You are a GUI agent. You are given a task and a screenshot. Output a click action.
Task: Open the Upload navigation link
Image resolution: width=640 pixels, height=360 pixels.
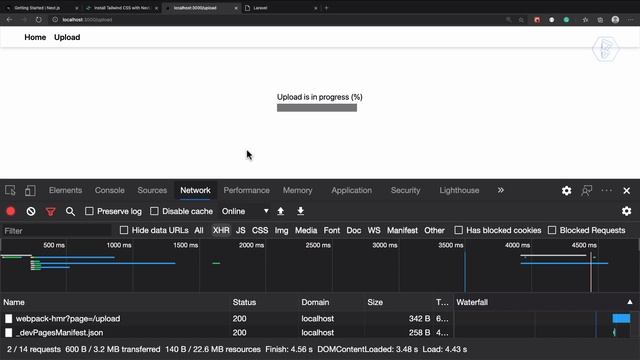click(x=67, y=37)
